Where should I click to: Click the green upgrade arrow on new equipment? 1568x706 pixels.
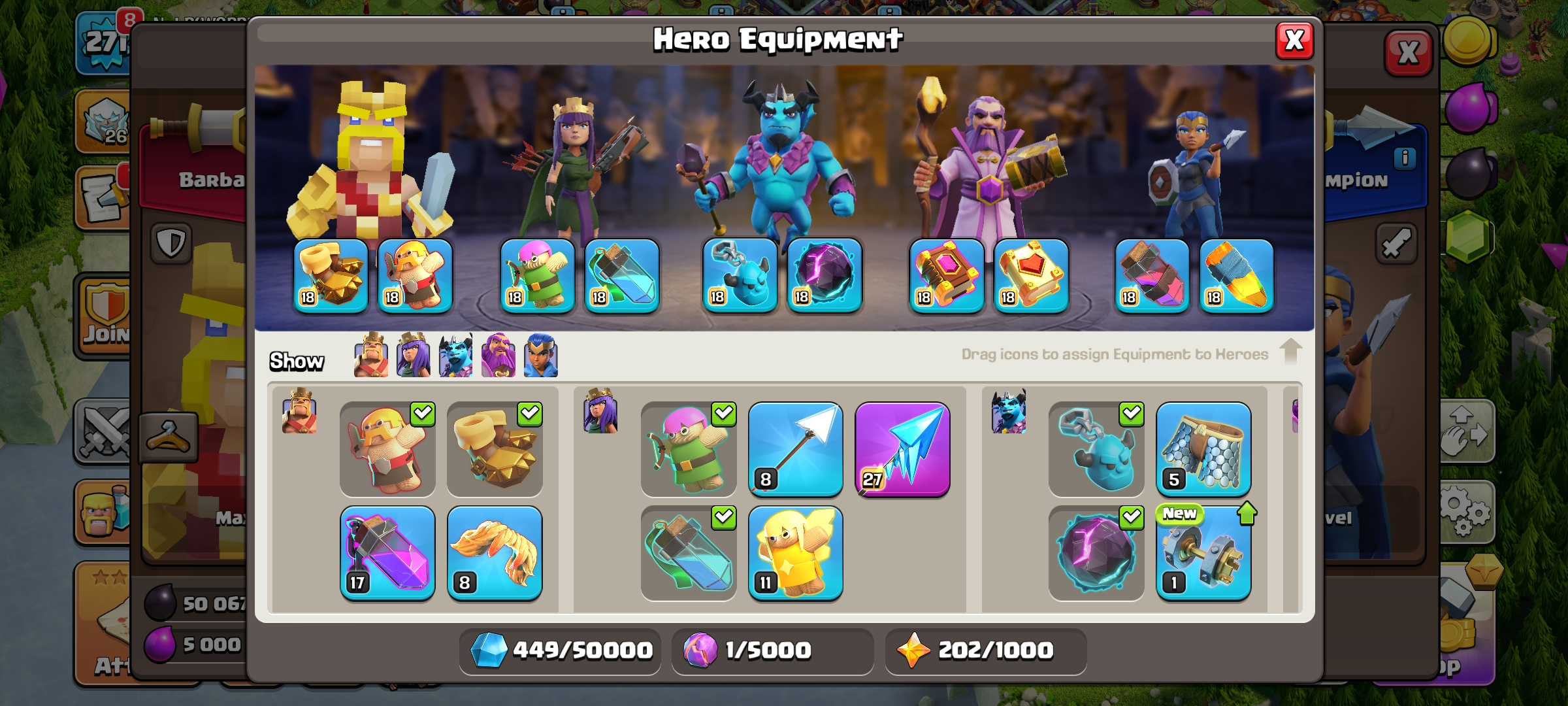coord(1247,513)
